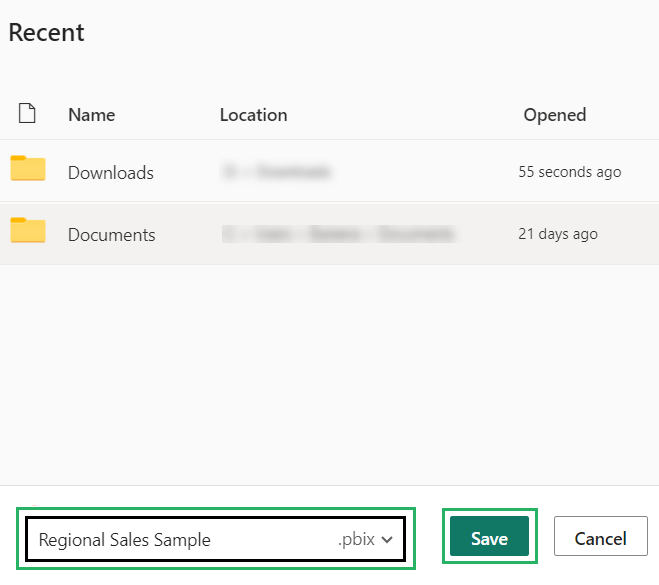Sort by the Opened column header
The height and width of the screenshot is (585, 659).
coord(554,115)
